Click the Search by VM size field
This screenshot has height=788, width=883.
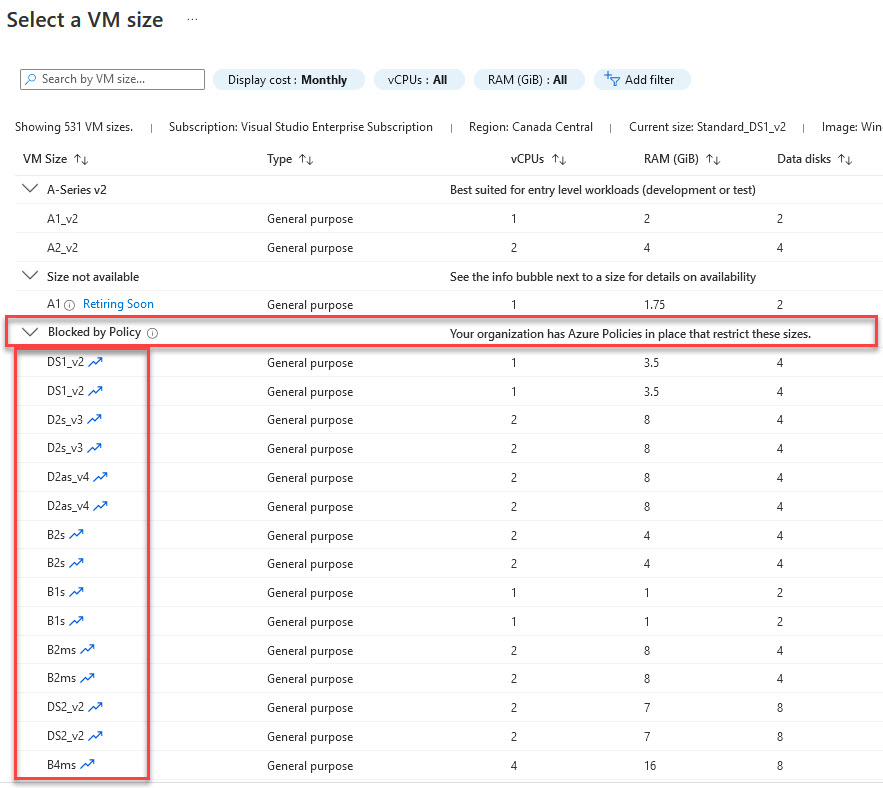(110, 79)
